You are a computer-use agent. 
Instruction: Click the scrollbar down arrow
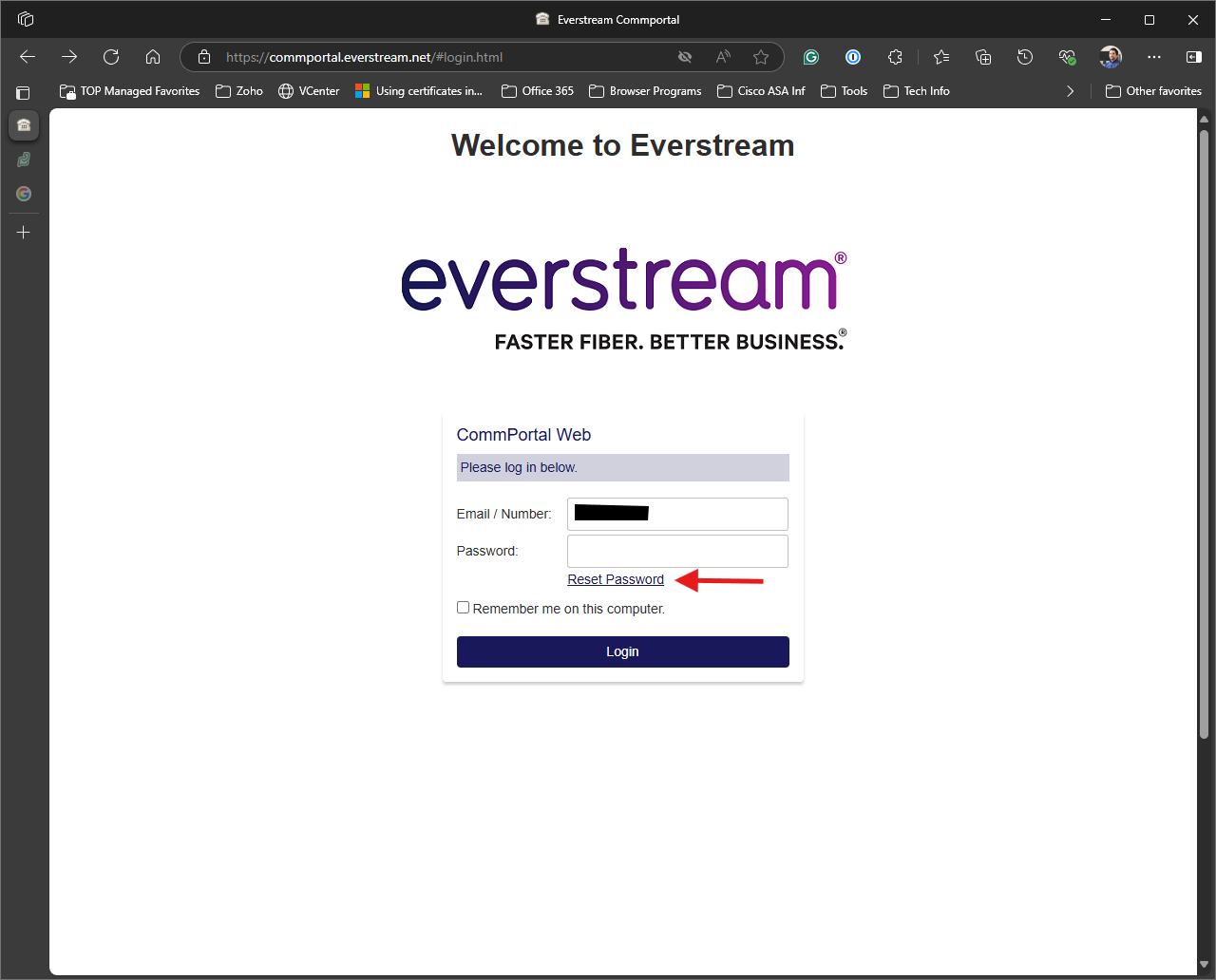tap(1205, 966)
